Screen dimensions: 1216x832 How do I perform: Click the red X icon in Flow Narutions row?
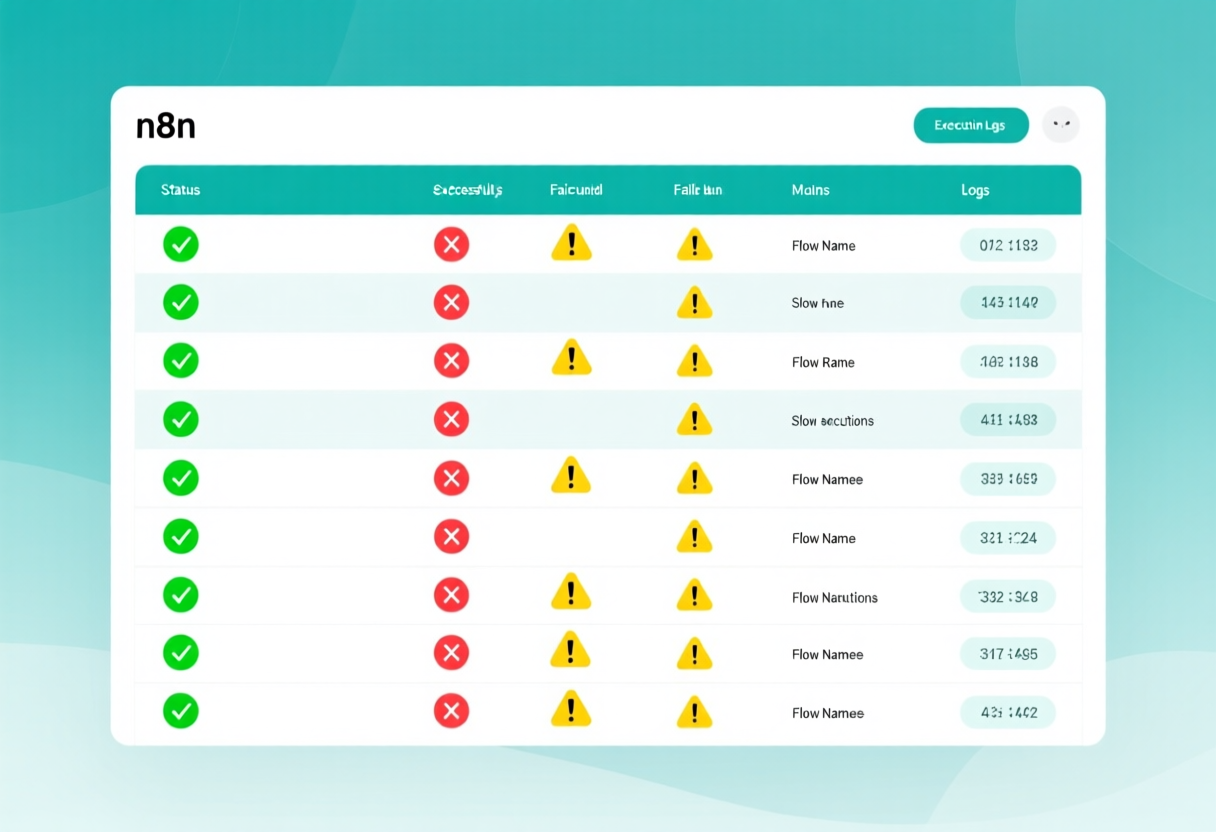click(x=451, y=596)
